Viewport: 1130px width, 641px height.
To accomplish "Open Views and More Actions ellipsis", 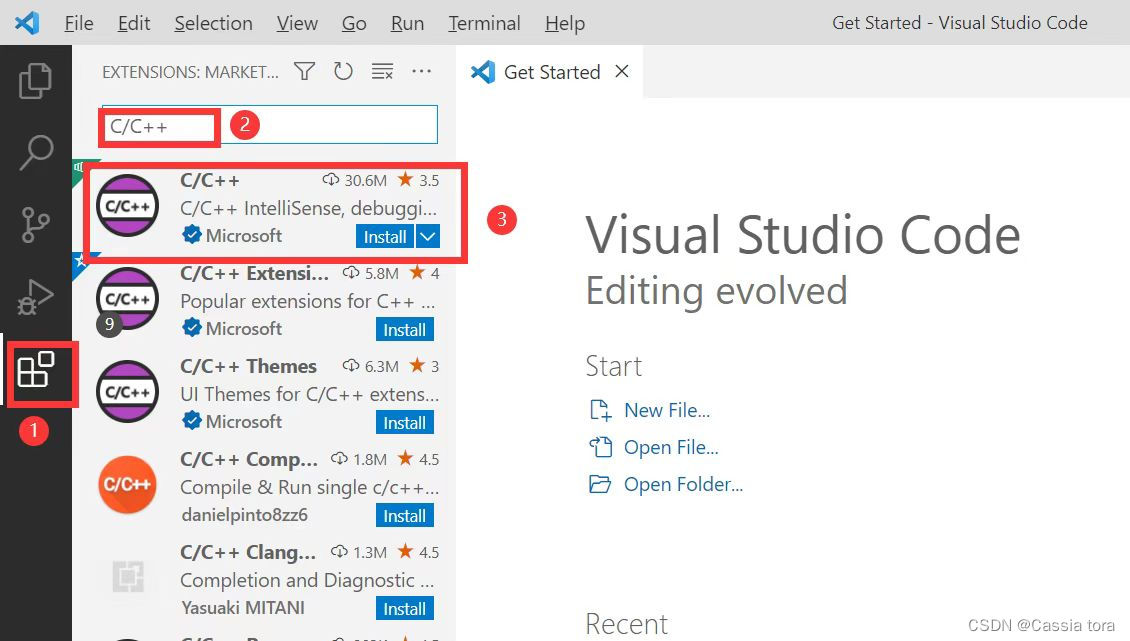I will click(x=422, y=71).
